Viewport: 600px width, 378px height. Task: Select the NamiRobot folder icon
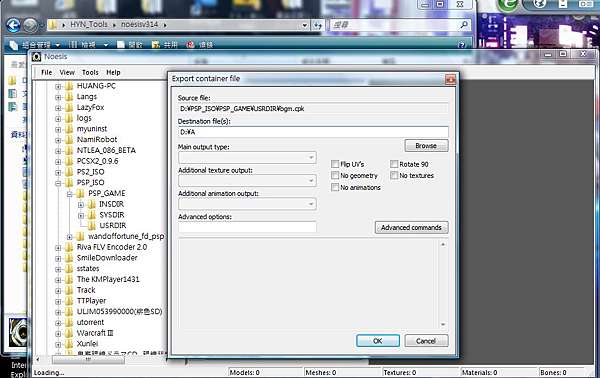[69, 140]
